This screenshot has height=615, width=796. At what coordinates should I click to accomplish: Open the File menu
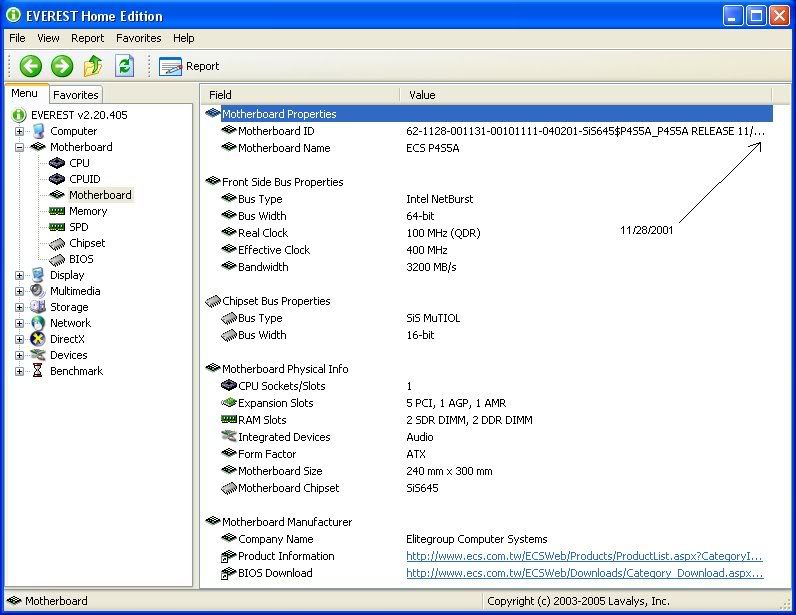click(17, 38)
